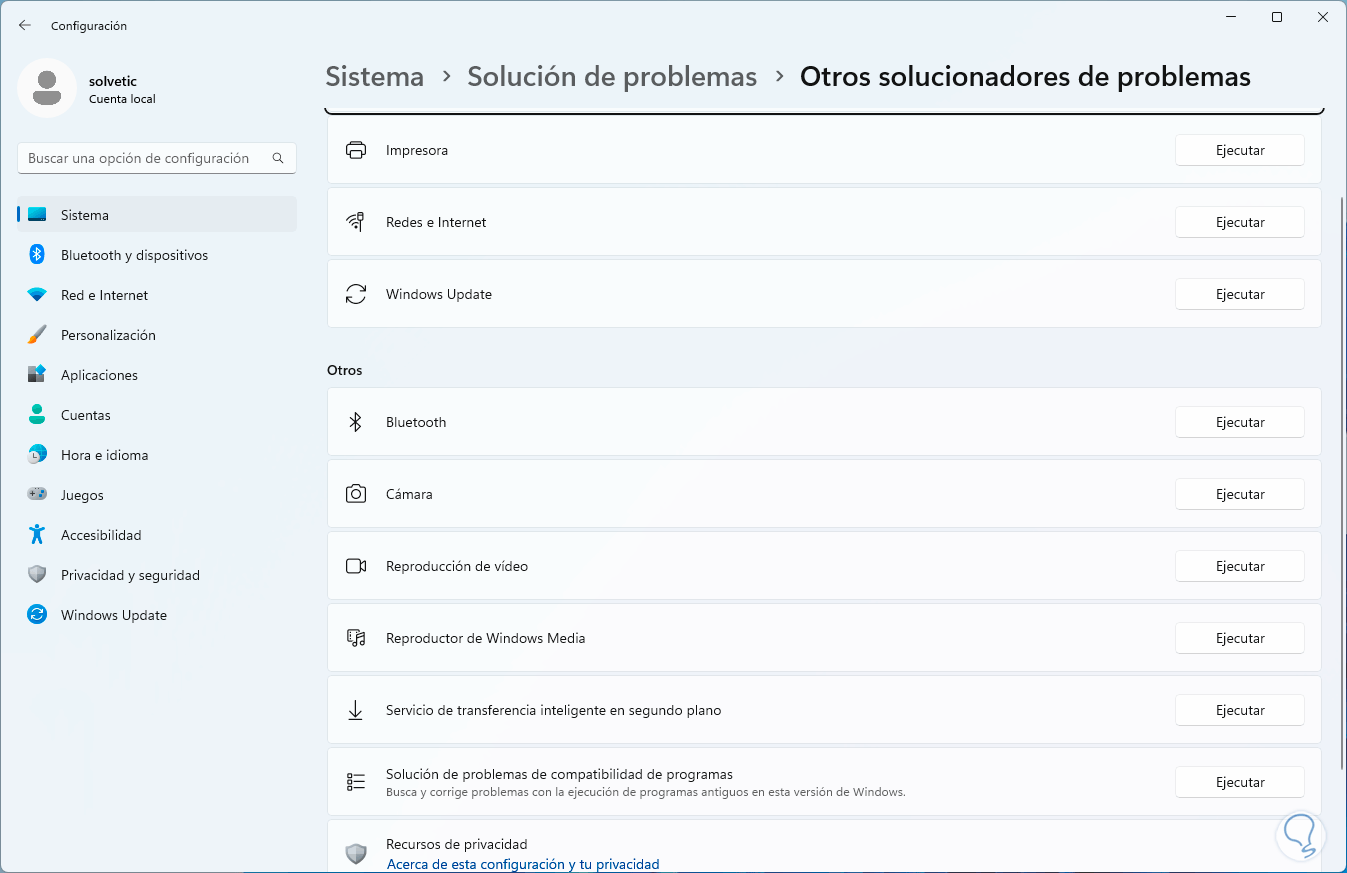Viewport: 1347px width, 873px height.
Task: Click the Solución de problemas breadcrumb
Action: coord(612,77)
